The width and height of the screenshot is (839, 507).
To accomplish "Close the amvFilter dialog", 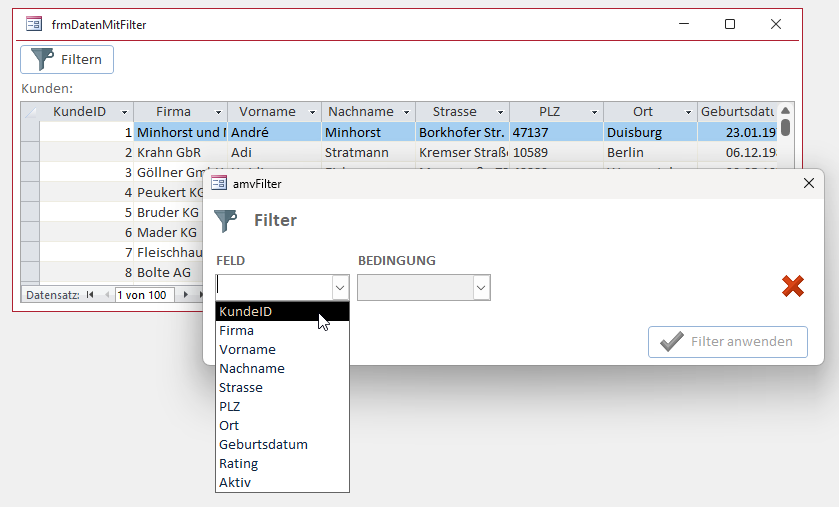I will coord(809,183).
